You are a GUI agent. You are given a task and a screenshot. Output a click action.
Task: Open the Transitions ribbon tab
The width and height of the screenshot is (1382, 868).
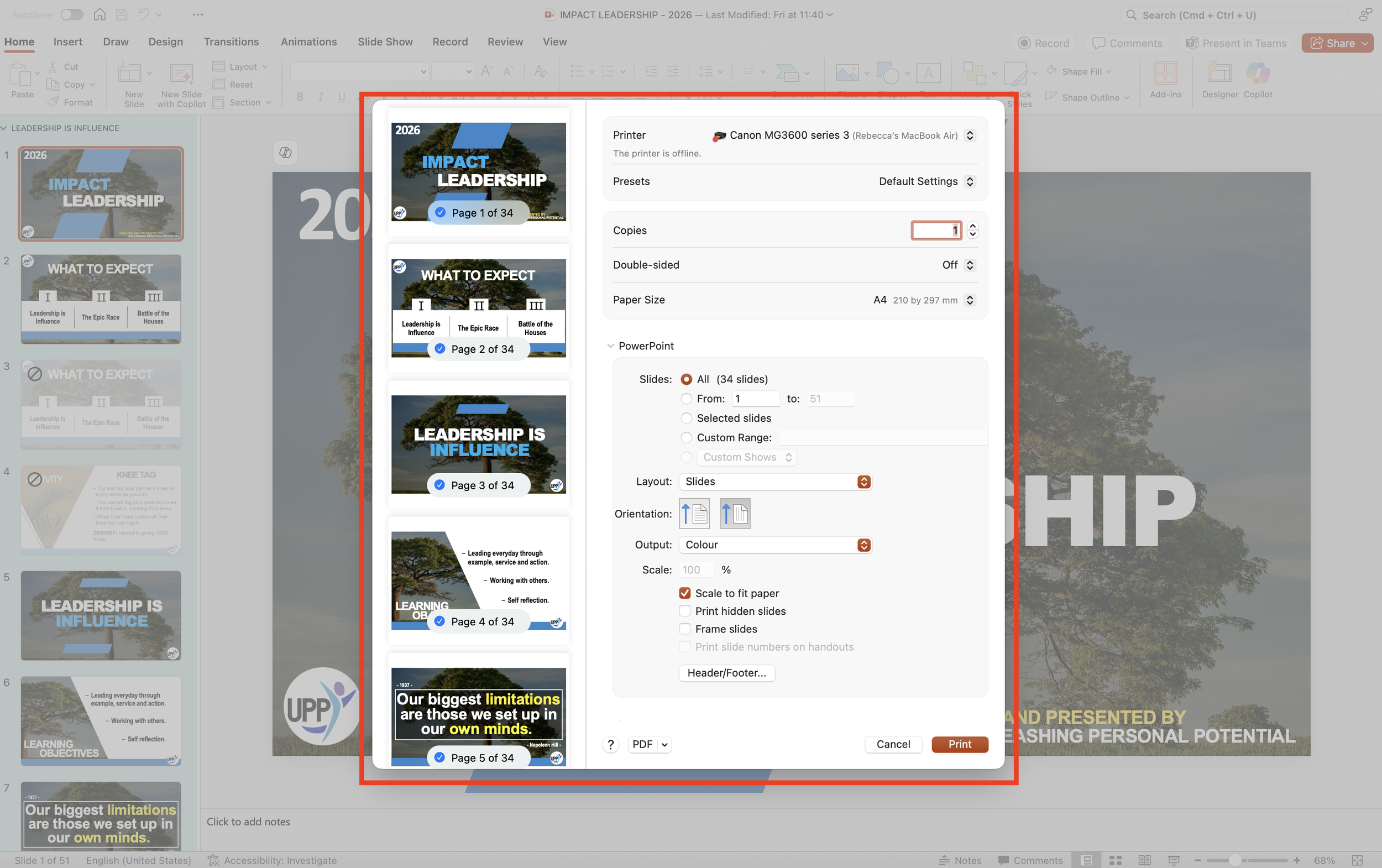point(231,42)
